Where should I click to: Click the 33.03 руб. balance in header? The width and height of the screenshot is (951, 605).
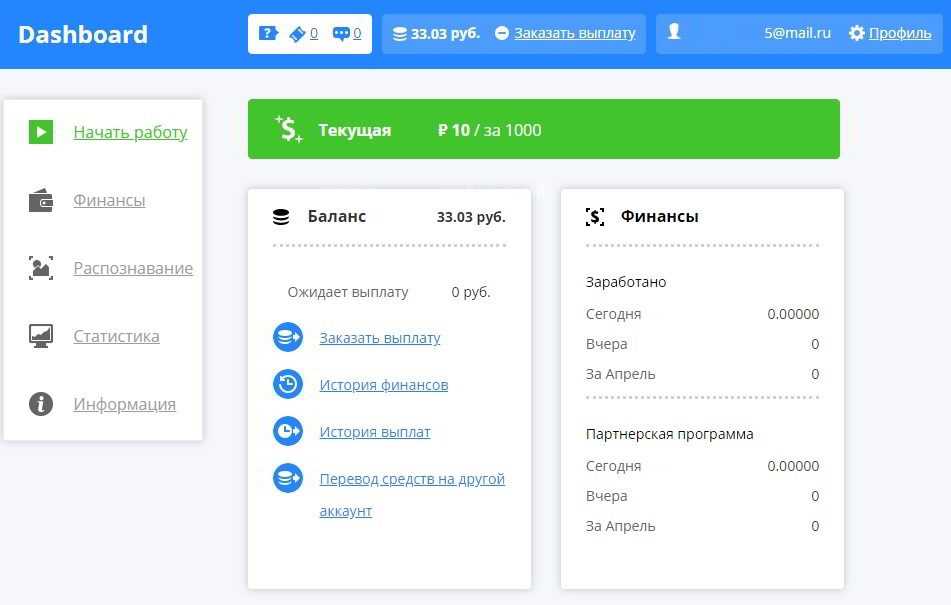445,34
